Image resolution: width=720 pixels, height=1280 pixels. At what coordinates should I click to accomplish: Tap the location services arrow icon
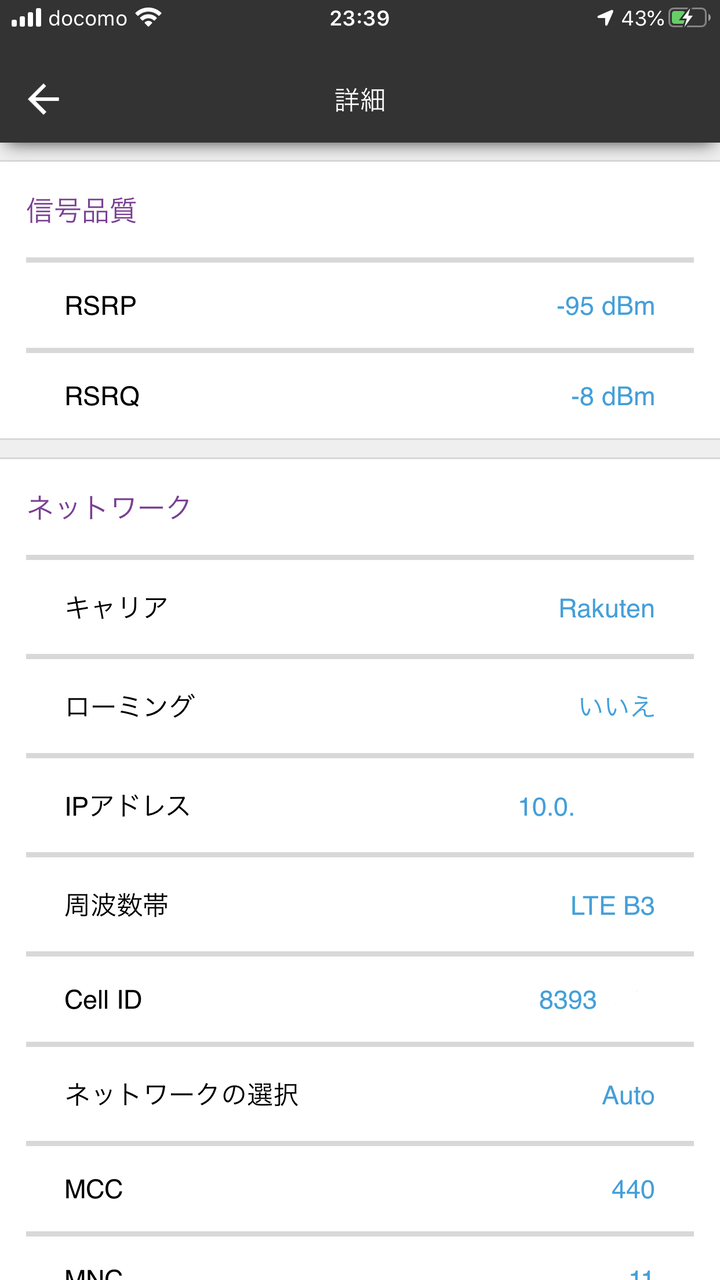pyautogui.click(x=605, y=18)
